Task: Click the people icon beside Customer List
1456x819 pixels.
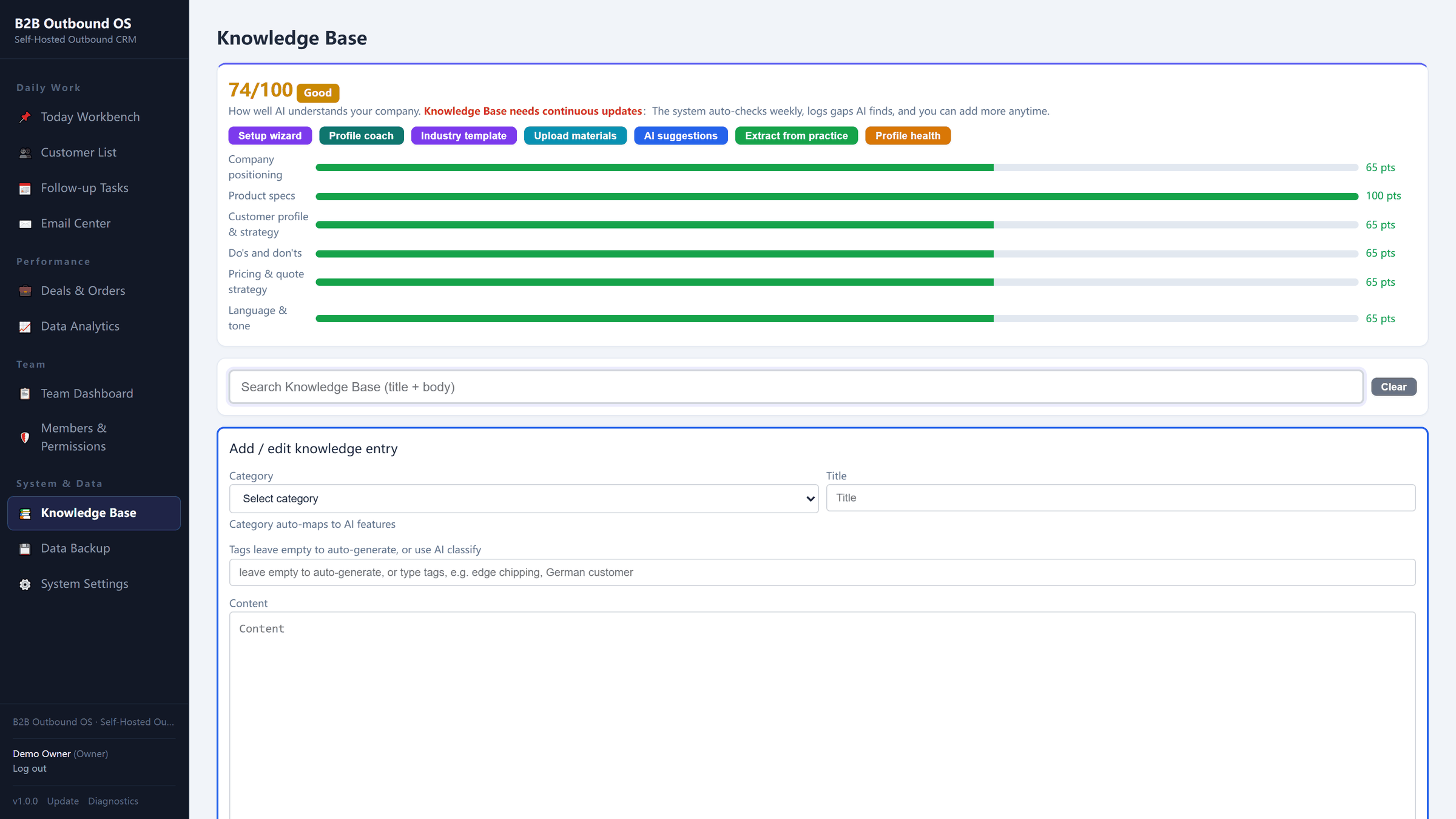Action: (x=25, y=153)
